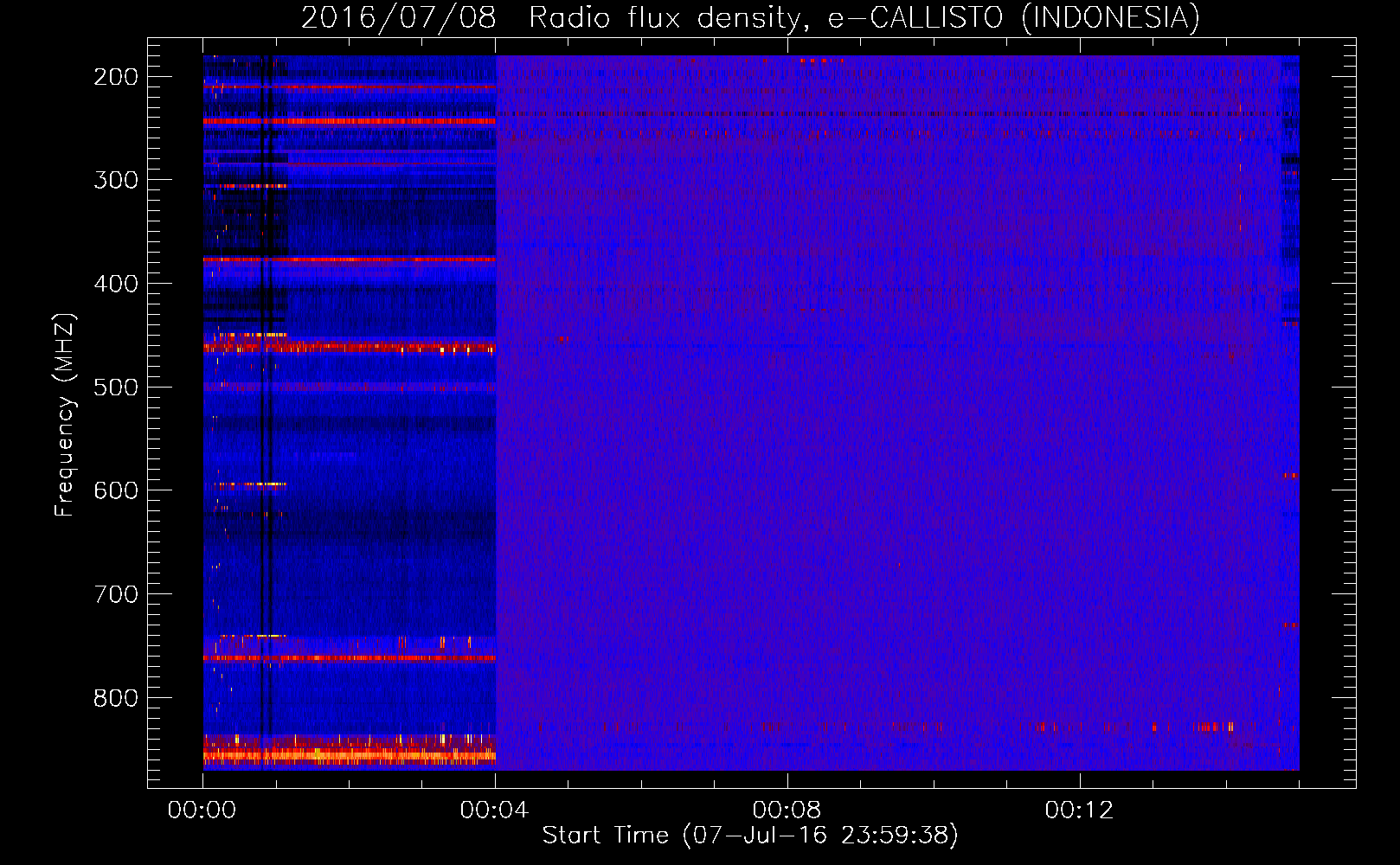Click the 'Frequency (MHZ)' axis title
Viewport: 1400px width, 865px height.
click(66, 414)
